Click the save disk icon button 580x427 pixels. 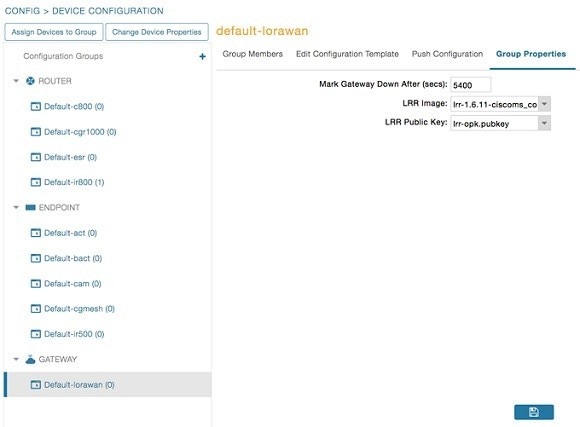[534, 412]
